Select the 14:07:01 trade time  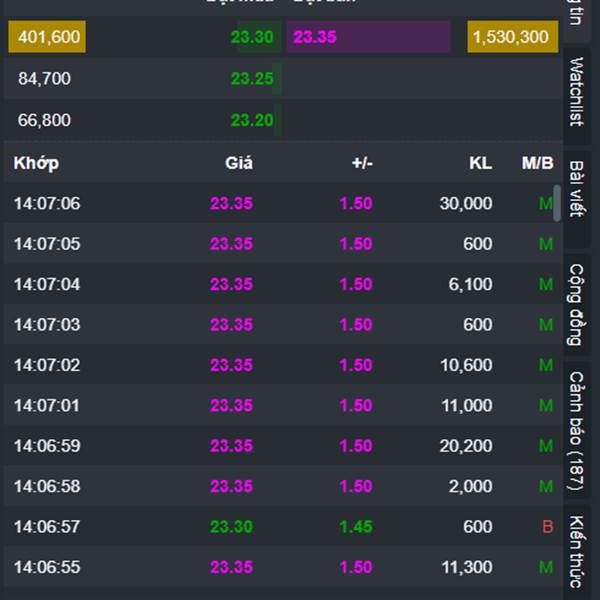(x=47, y=406)
